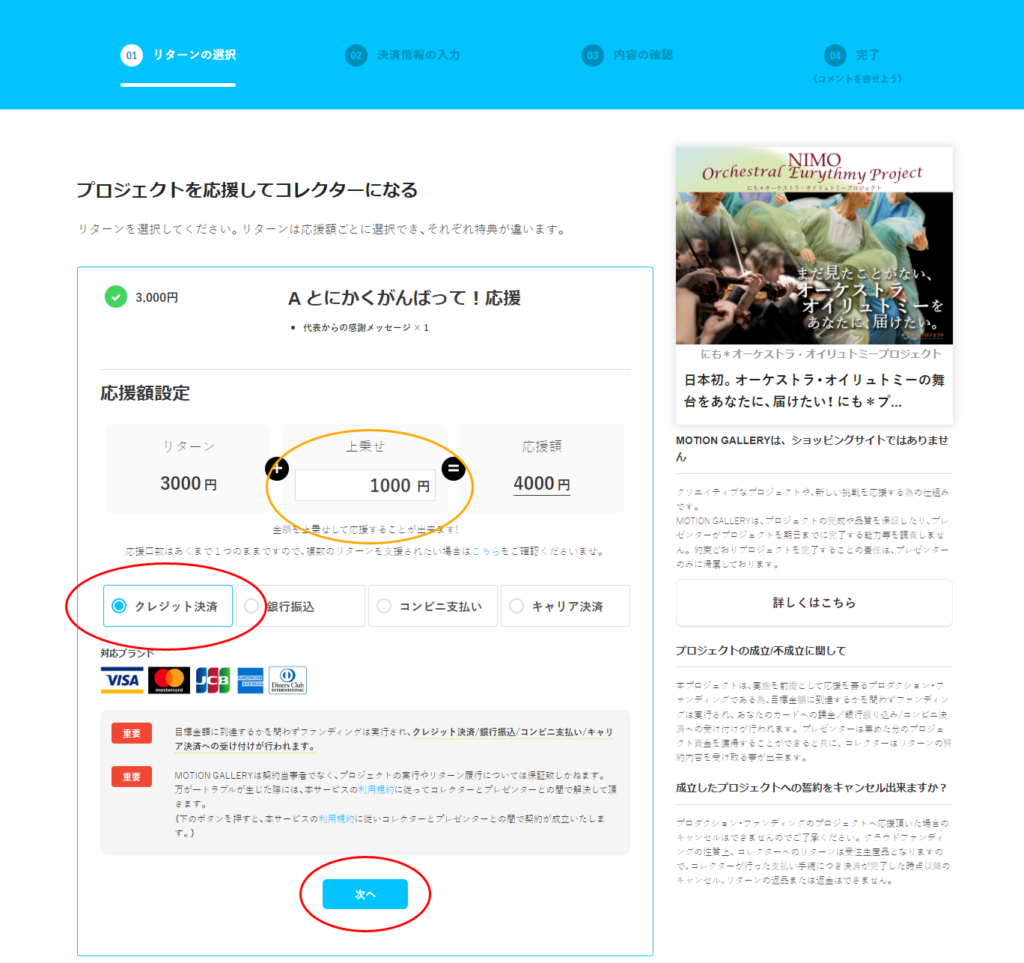Image resolution: width=1024 pixels, height=963 pixels.
Task: Go to step 02 決済情報の入力
Action: (x=403, y=55)
